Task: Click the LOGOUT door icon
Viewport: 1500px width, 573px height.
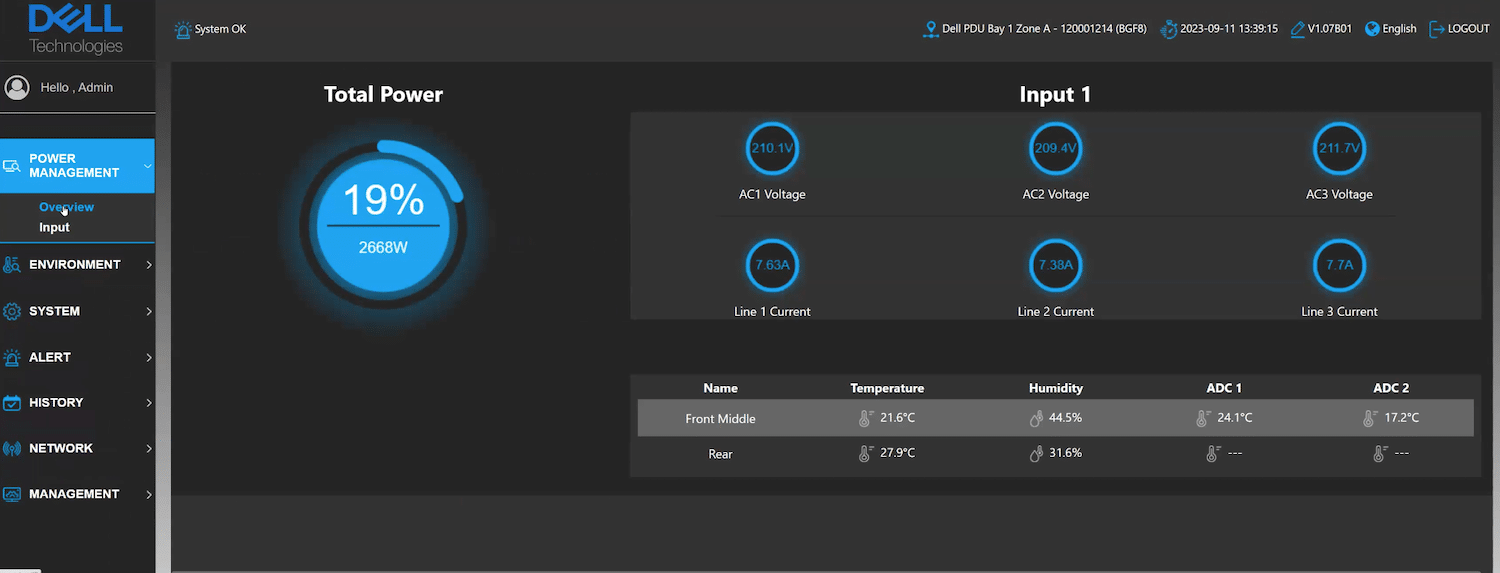Action: pos(1437,29)
